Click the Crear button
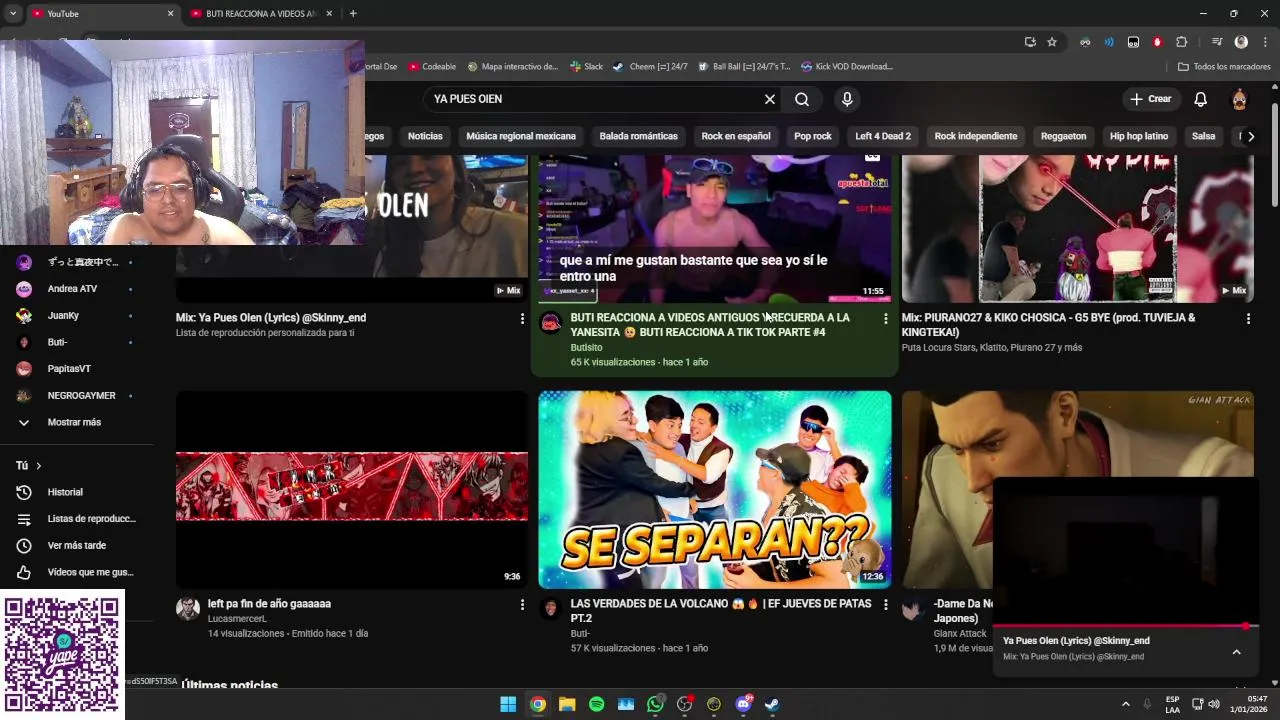 click(x=1150, y=99)
